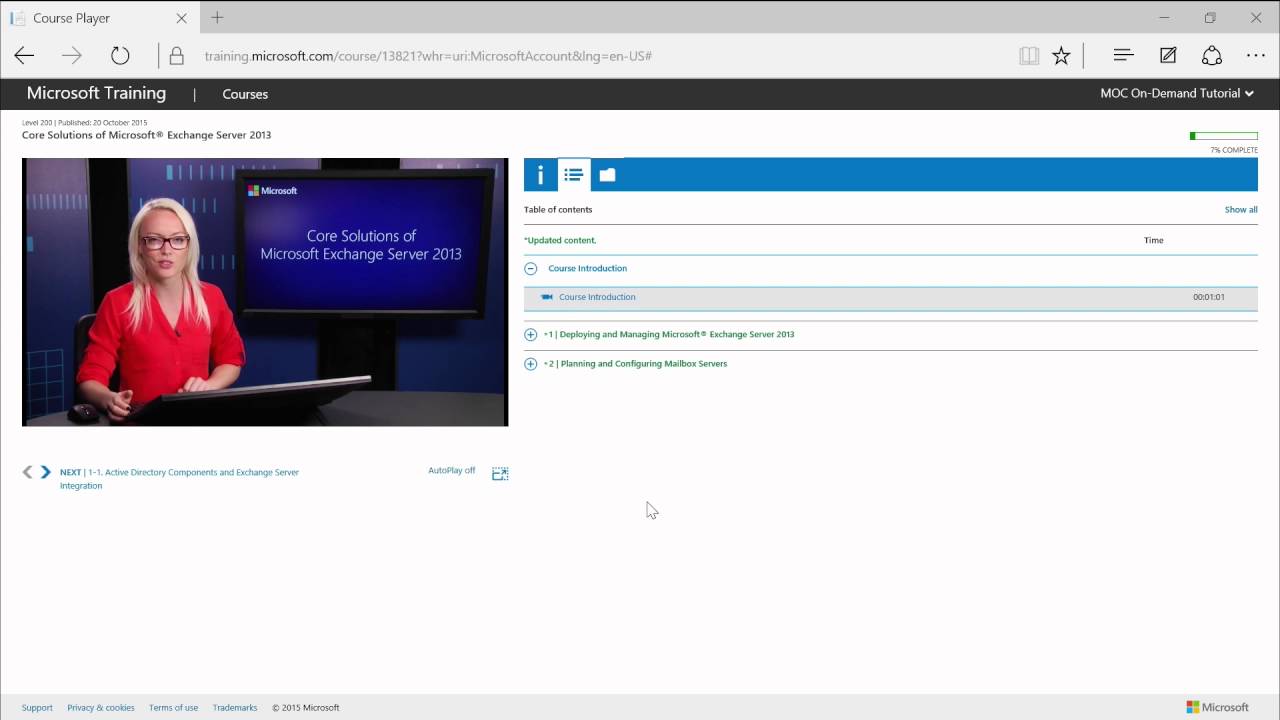
Task: Select the table of contents list tab
Action: click(573, 175)
